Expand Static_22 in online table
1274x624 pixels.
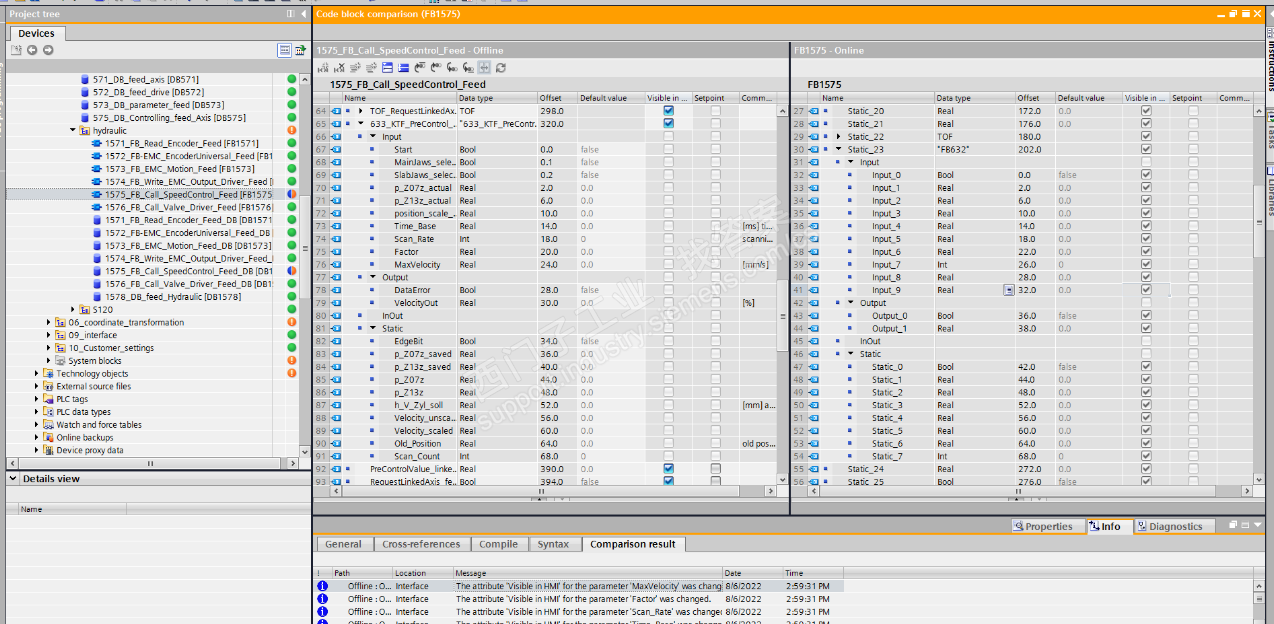pyautogui.click(x=839, y=137)
